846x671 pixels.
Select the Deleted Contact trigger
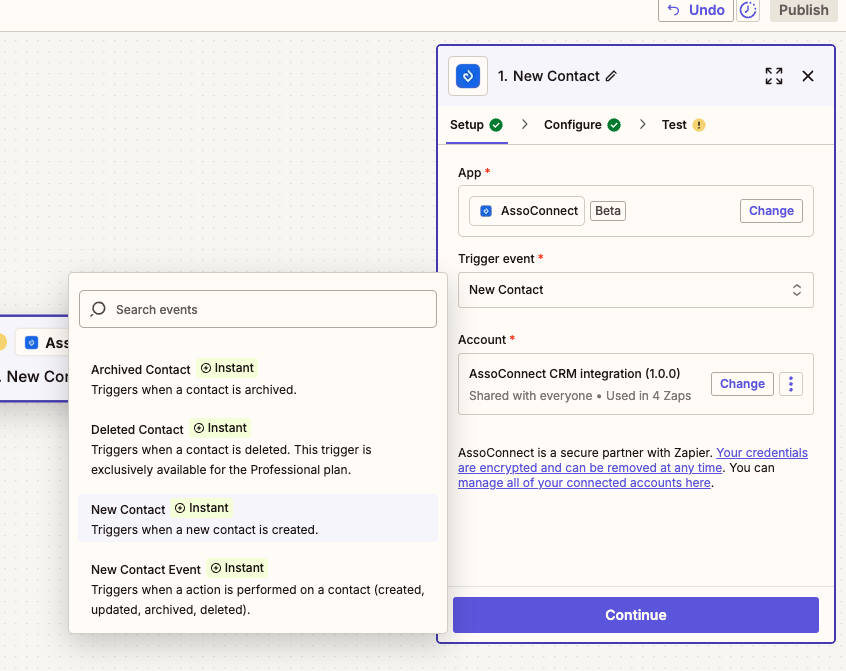(x=258, y=449)
